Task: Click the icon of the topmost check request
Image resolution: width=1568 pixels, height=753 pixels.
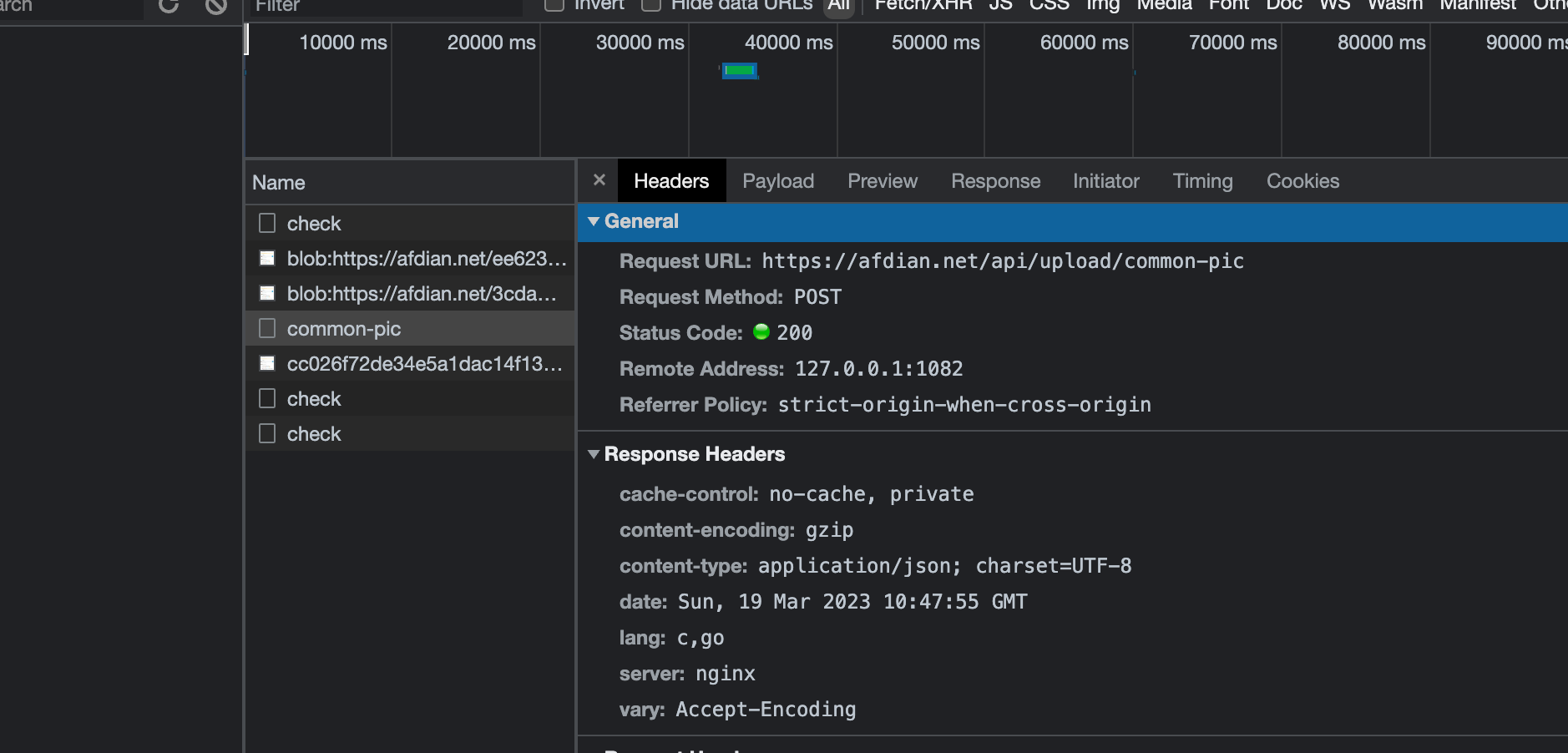Action: pos(267,224)
